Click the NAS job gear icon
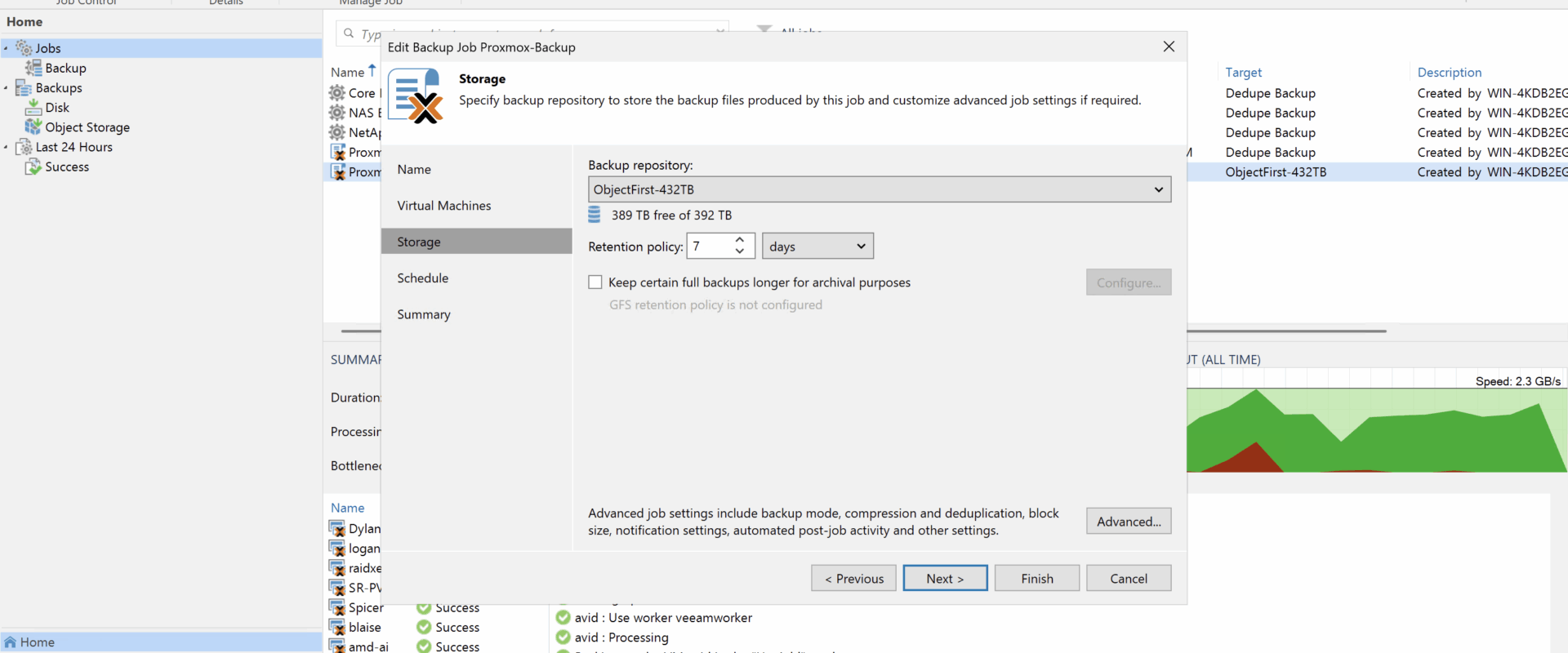 337,113
